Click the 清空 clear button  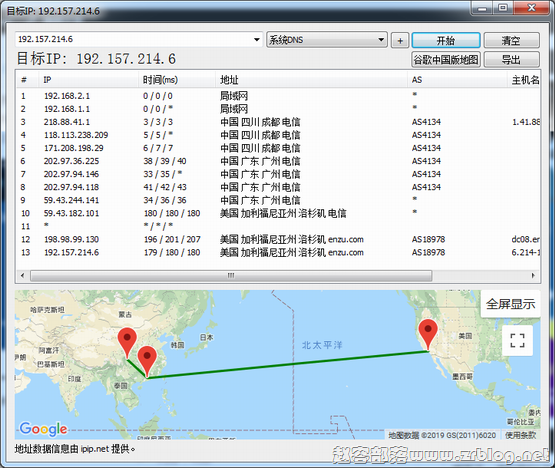(x=511, y=40)
